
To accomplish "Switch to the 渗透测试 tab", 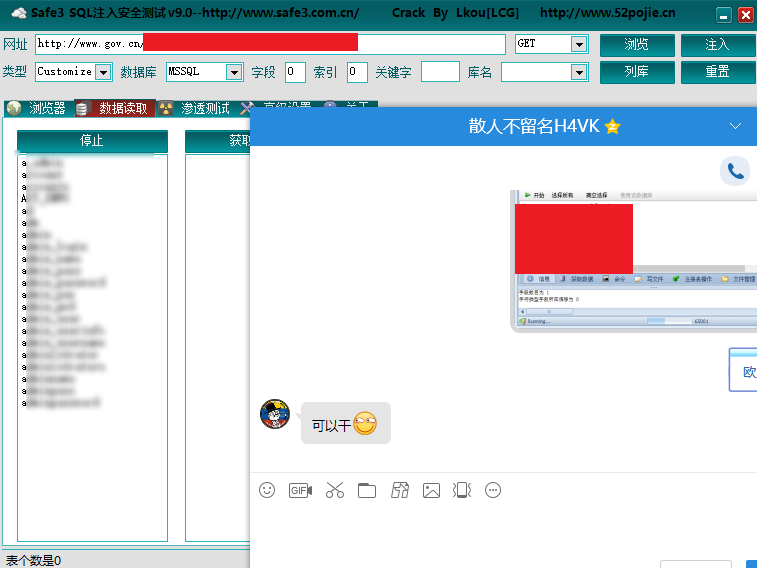I will pyautogui.click(x=196, y=108).
